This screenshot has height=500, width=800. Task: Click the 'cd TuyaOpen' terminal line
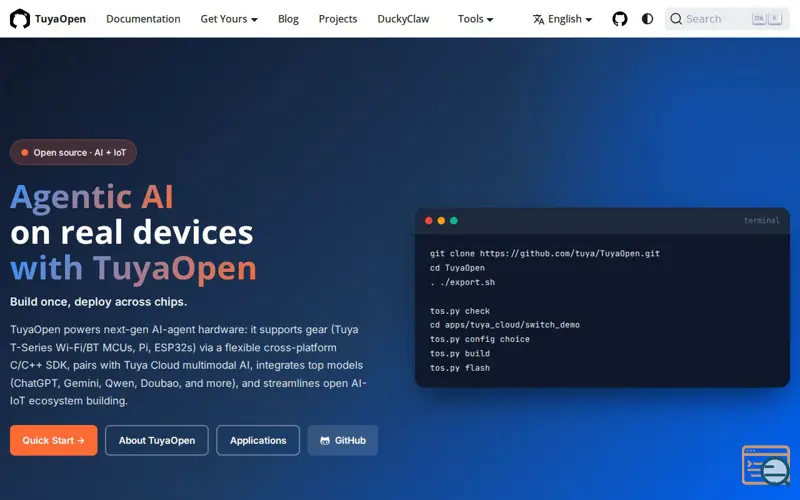pos(457,267)
